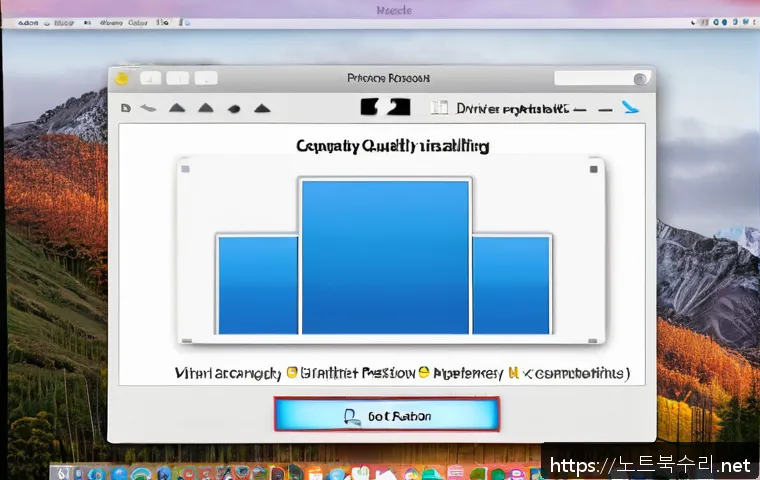
Task: Toggle the second yellow dot in the legend row
Action: [424, 373]
